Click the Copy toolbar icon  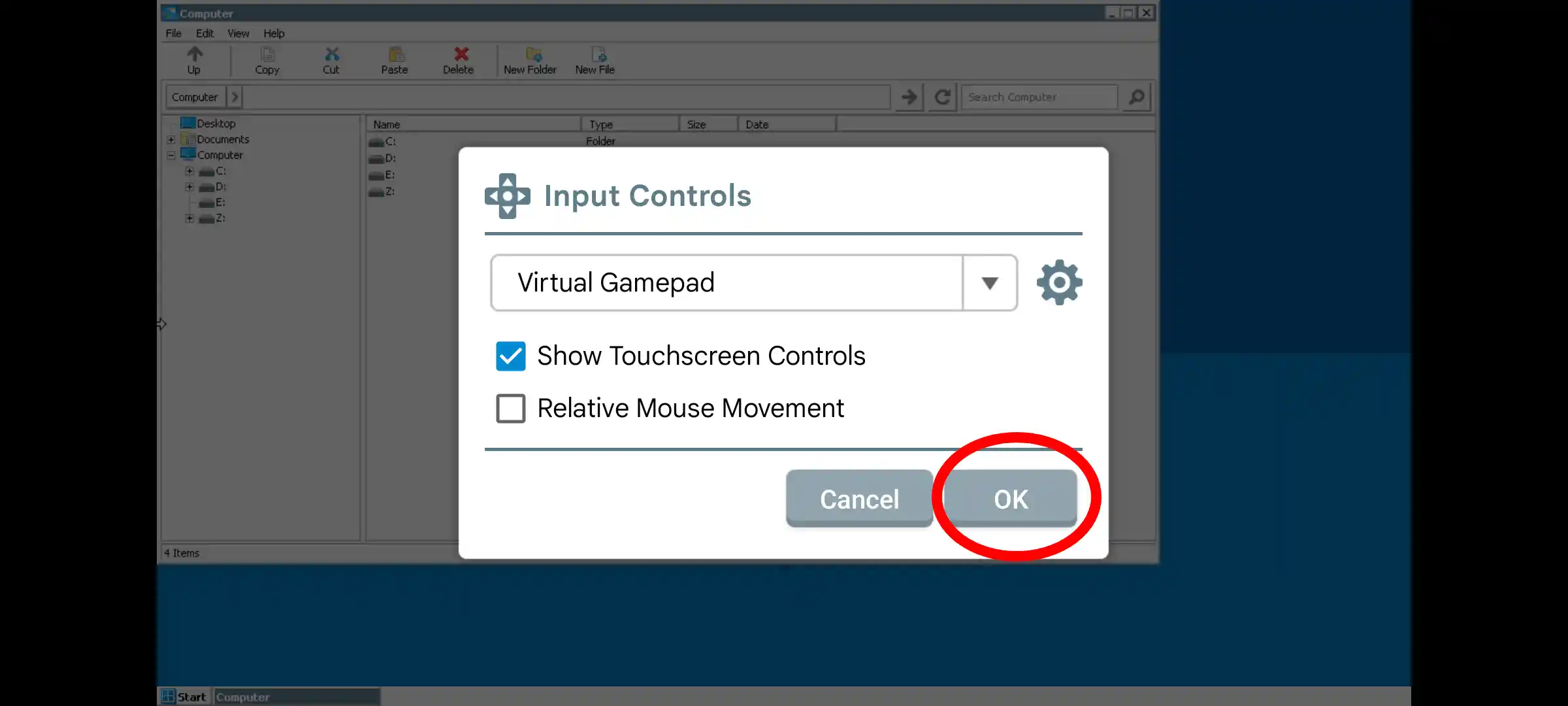[x=267, y=55]
